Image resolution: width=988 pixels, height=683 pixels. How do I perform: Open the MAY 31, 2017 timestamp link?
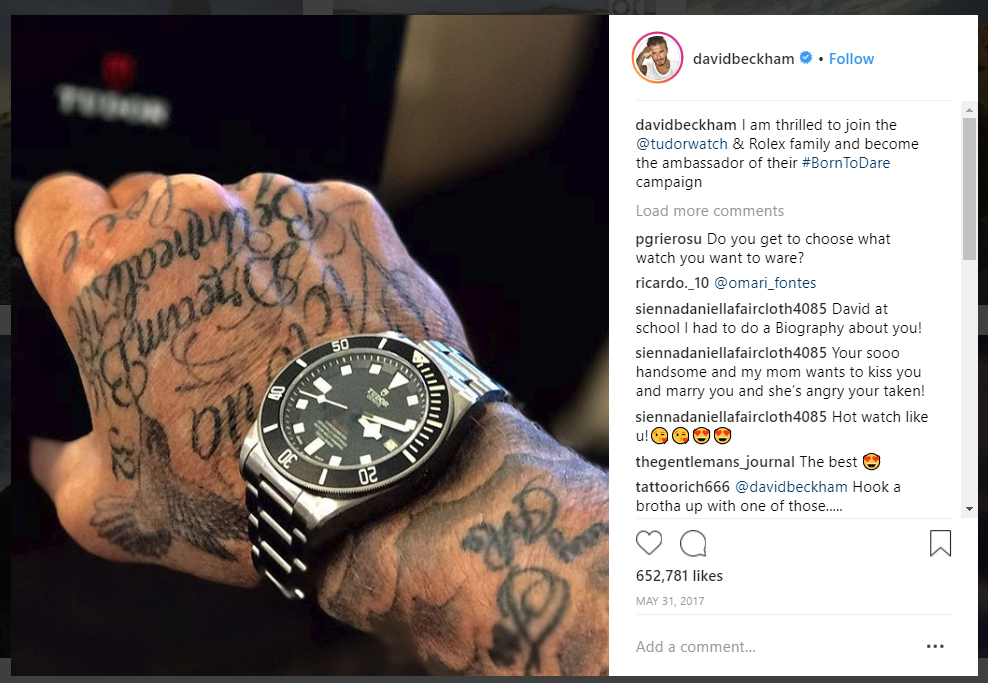tap(670, 601)
